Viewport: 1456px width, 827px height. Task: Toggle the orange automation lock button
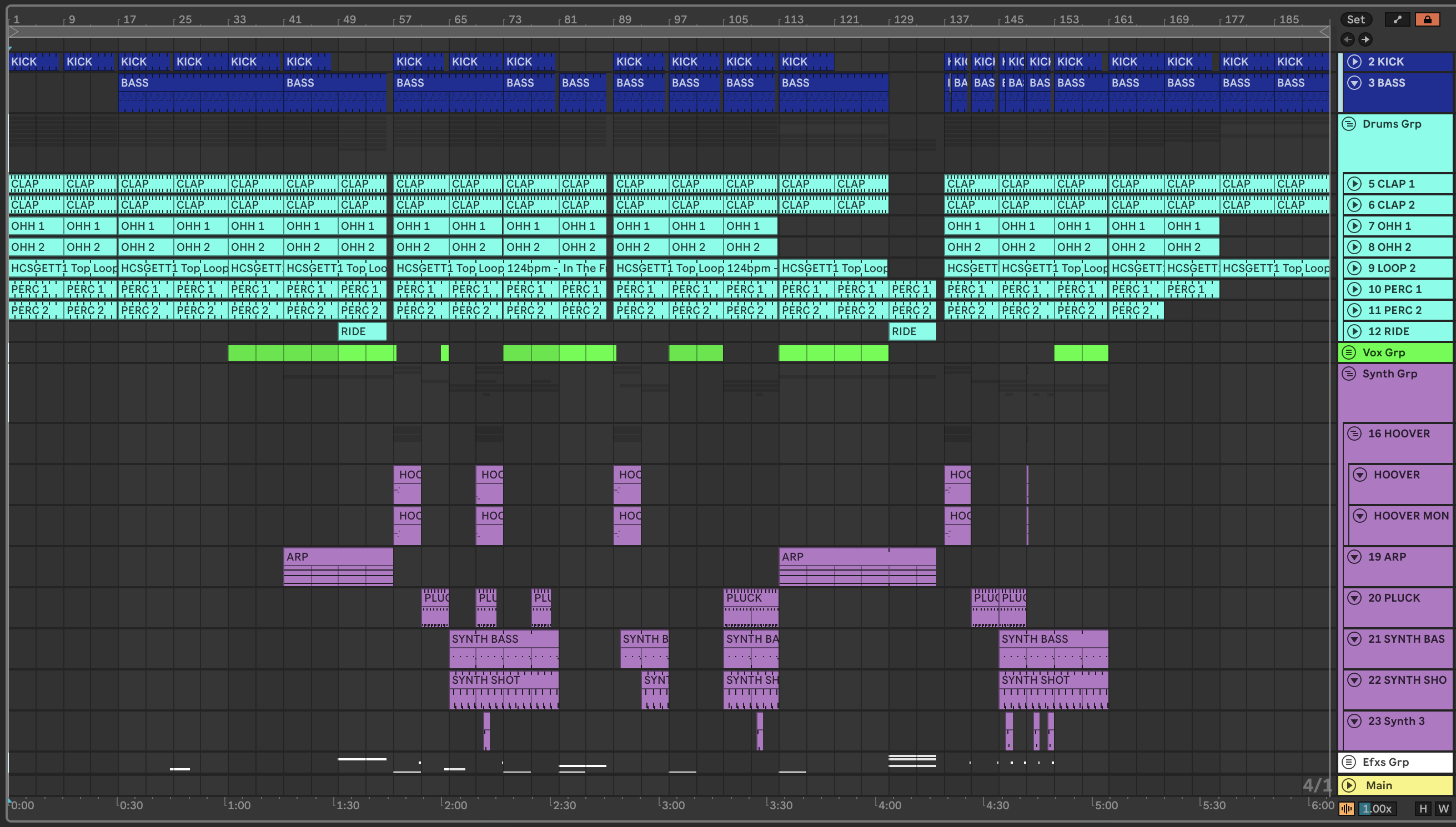pos(1427,20)
